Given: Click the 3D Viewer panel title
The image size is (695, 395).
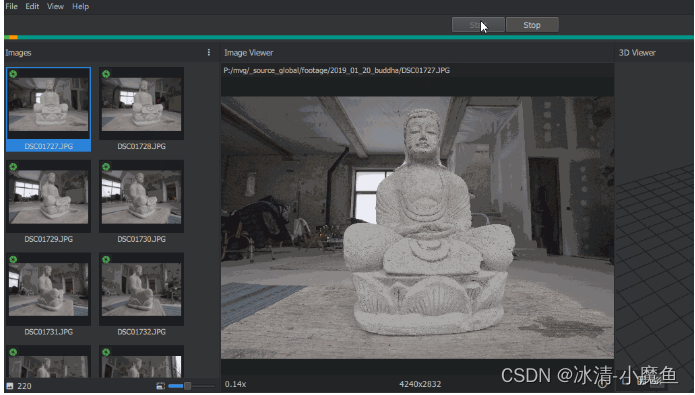Looking at the screenshot, I should pyautogui.click(x=637, y=53).
